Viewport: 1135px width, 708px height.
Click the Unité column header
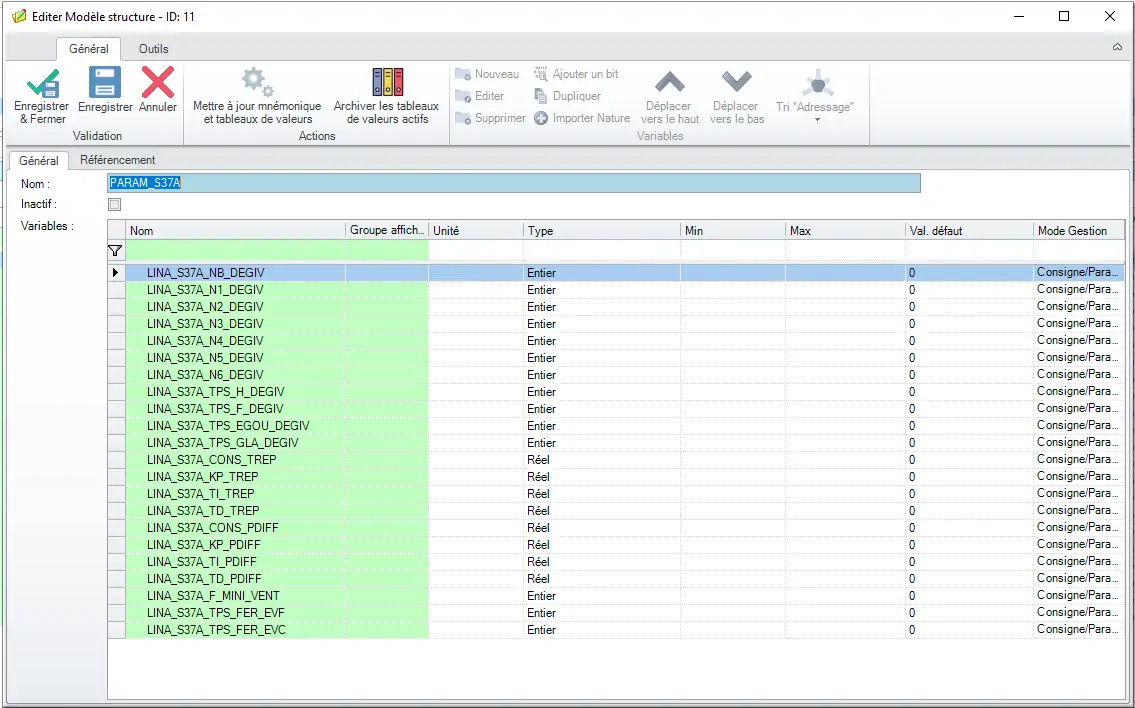[x=476, y=230]
